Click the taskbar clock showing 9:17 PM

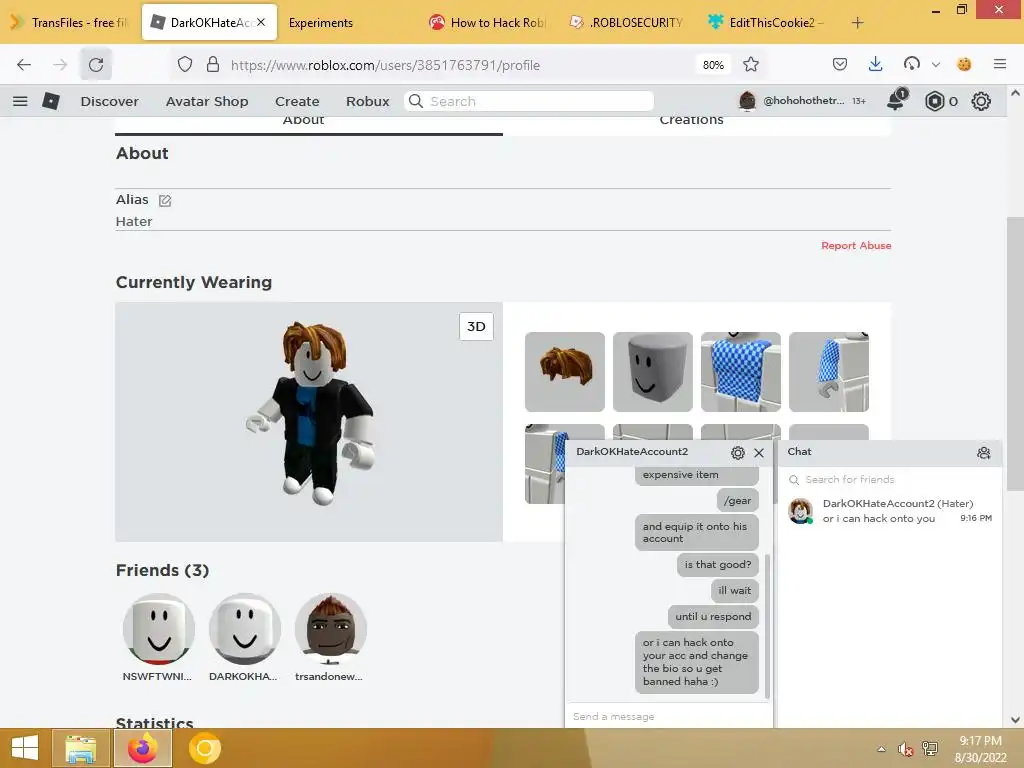tap(980, 748)
